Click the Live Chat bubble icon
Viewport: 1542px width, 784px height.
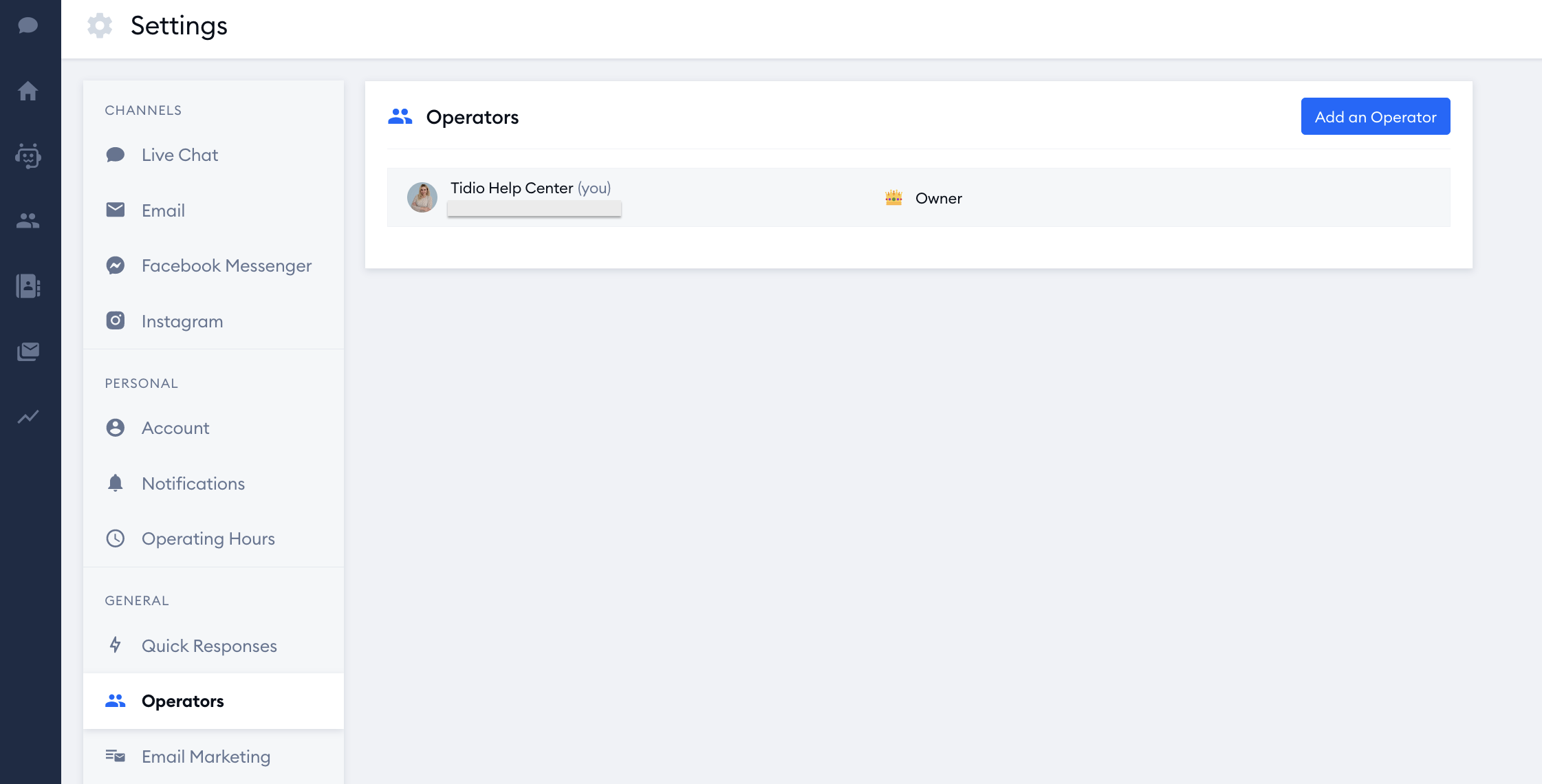[x=116, y=155]
